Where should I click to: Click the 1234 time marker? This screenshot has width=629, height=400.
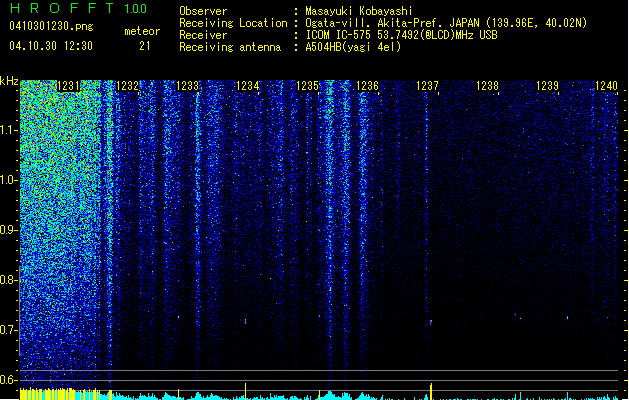pyautogui.click(x=248, y=86)
